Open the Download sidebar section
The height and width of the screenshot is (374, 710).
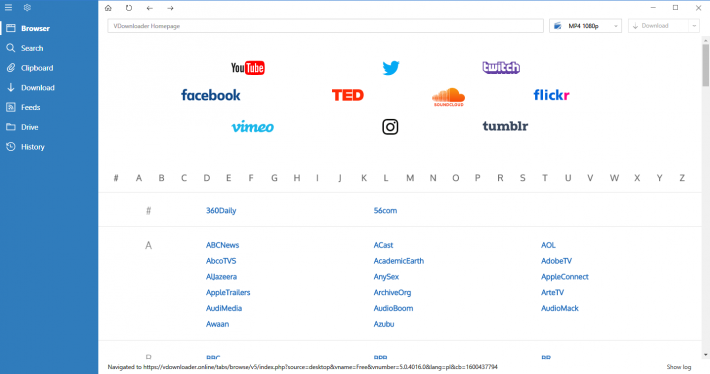(x=49, y=87)
